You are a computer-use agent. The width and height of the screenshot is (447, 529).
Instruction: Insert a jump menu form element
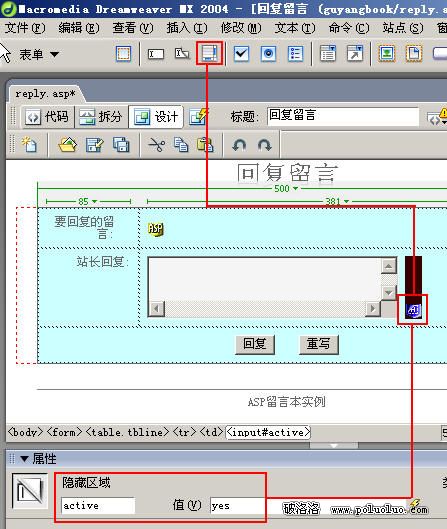pos(355,54)
